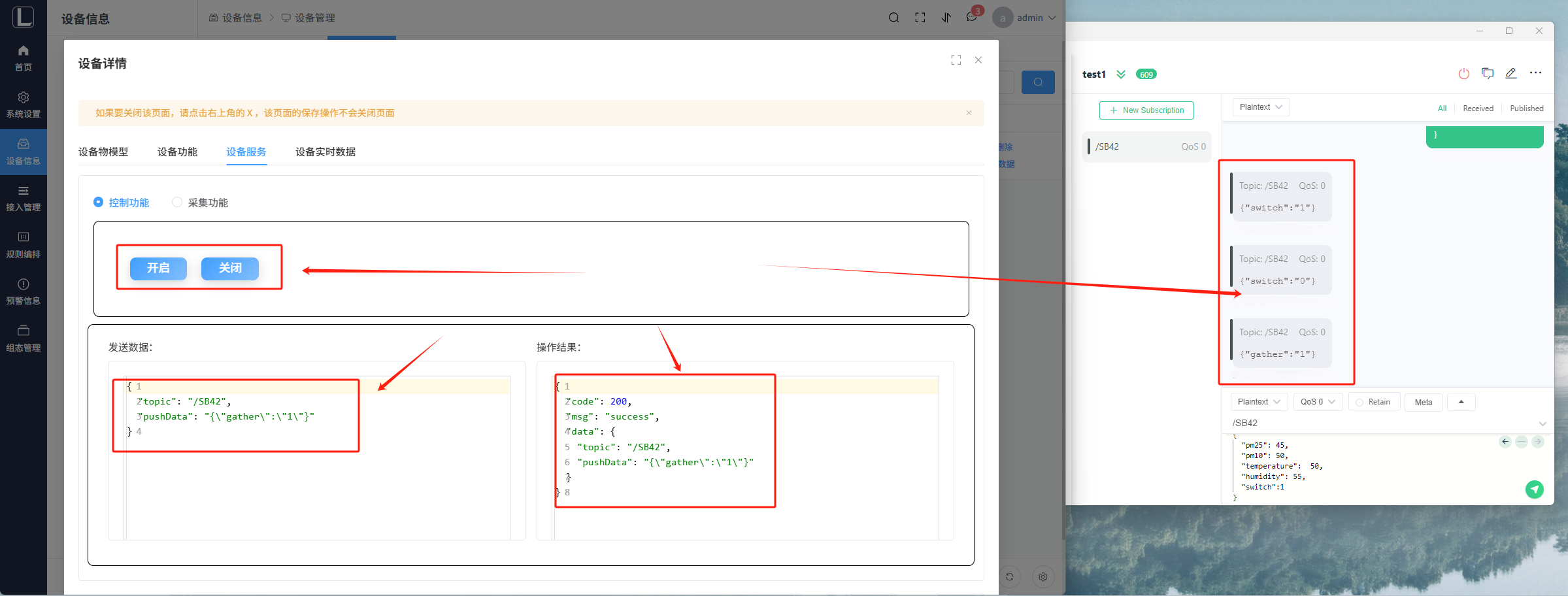Go to 首页 home in sidebar
Screen dimensions: 1568x596
click(x=24, y=58)
